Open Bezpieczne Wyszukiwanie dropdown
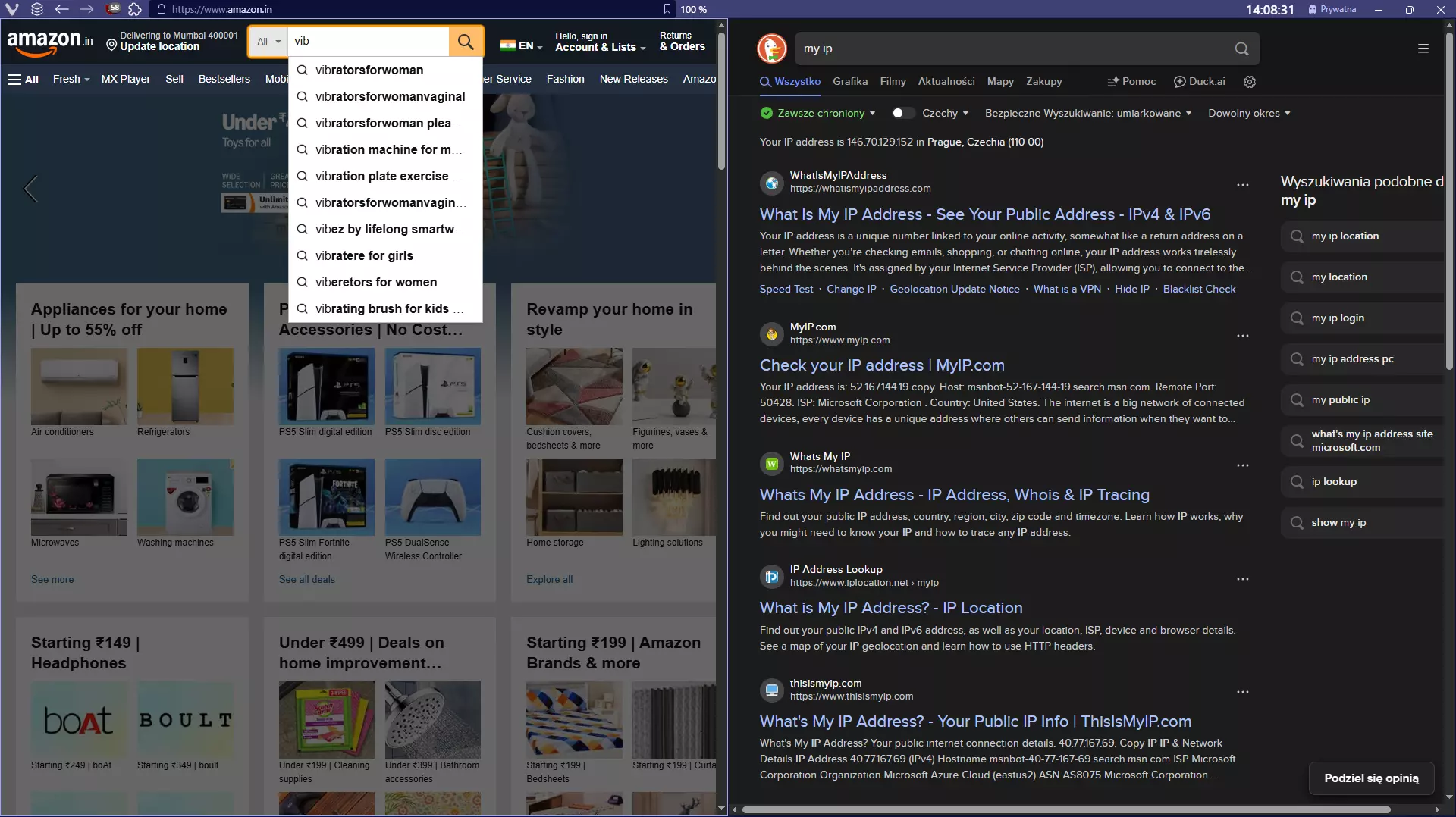The image size is (1456, 817). (x=1088, y=113)
